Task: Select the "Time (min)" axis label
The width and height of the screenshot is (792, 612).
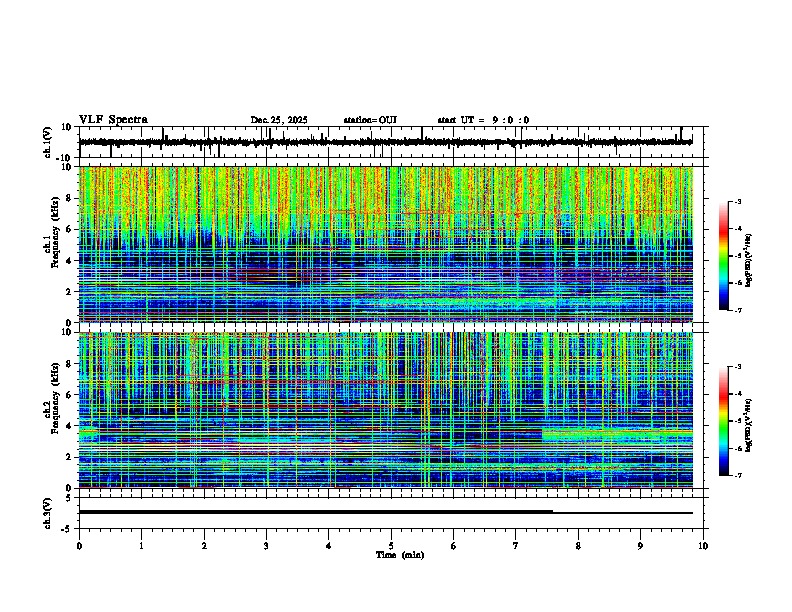Action: (x=400, y=555)
